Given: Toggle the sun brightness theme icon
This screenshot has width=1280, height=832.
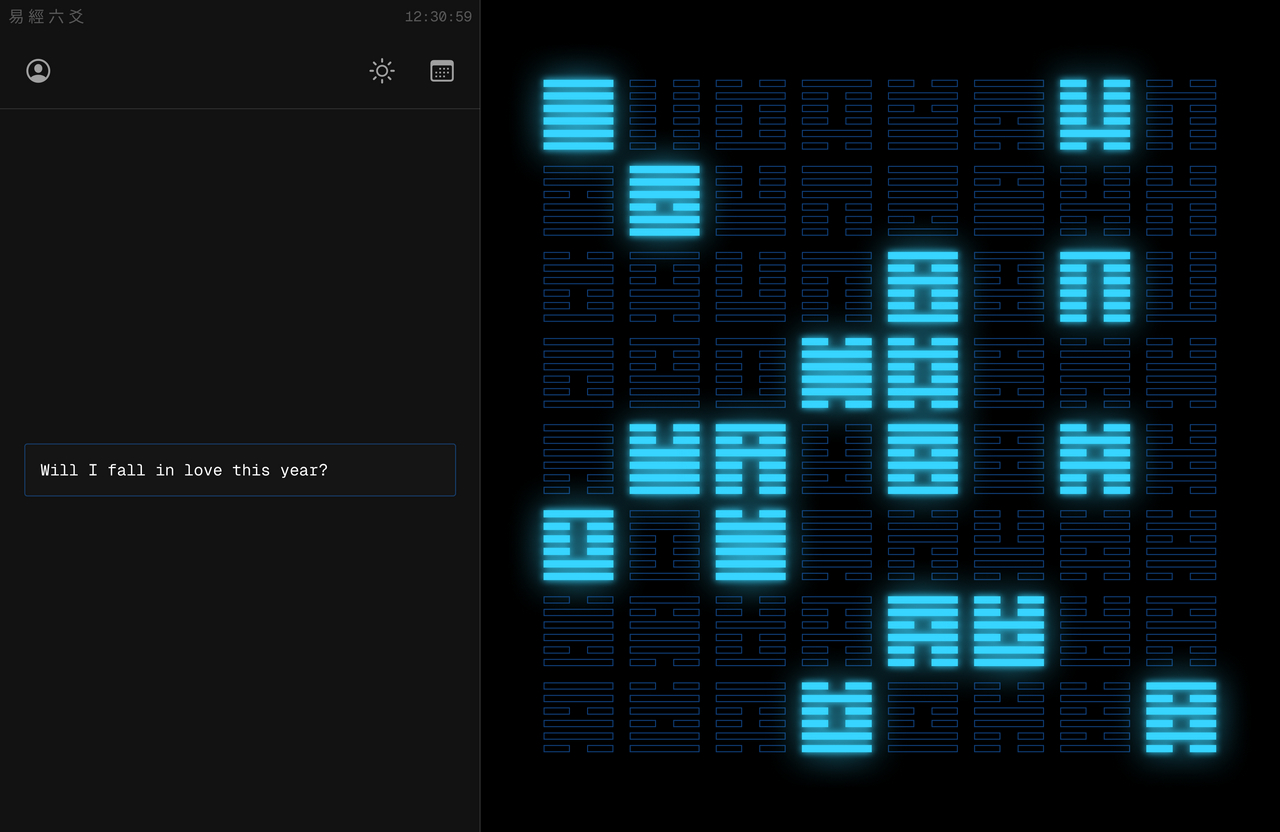Looking at the screenshot, I should pos(382,71).
